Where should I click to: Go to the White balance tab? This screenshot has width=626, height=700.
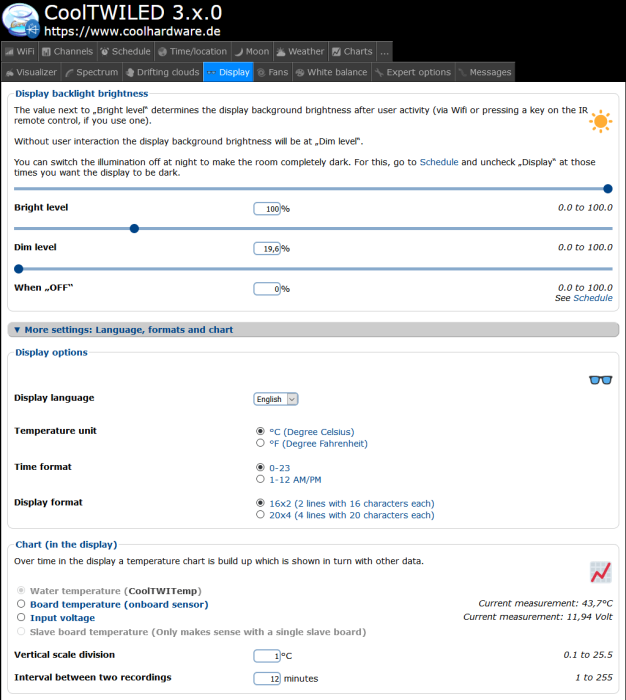[331, 72]
